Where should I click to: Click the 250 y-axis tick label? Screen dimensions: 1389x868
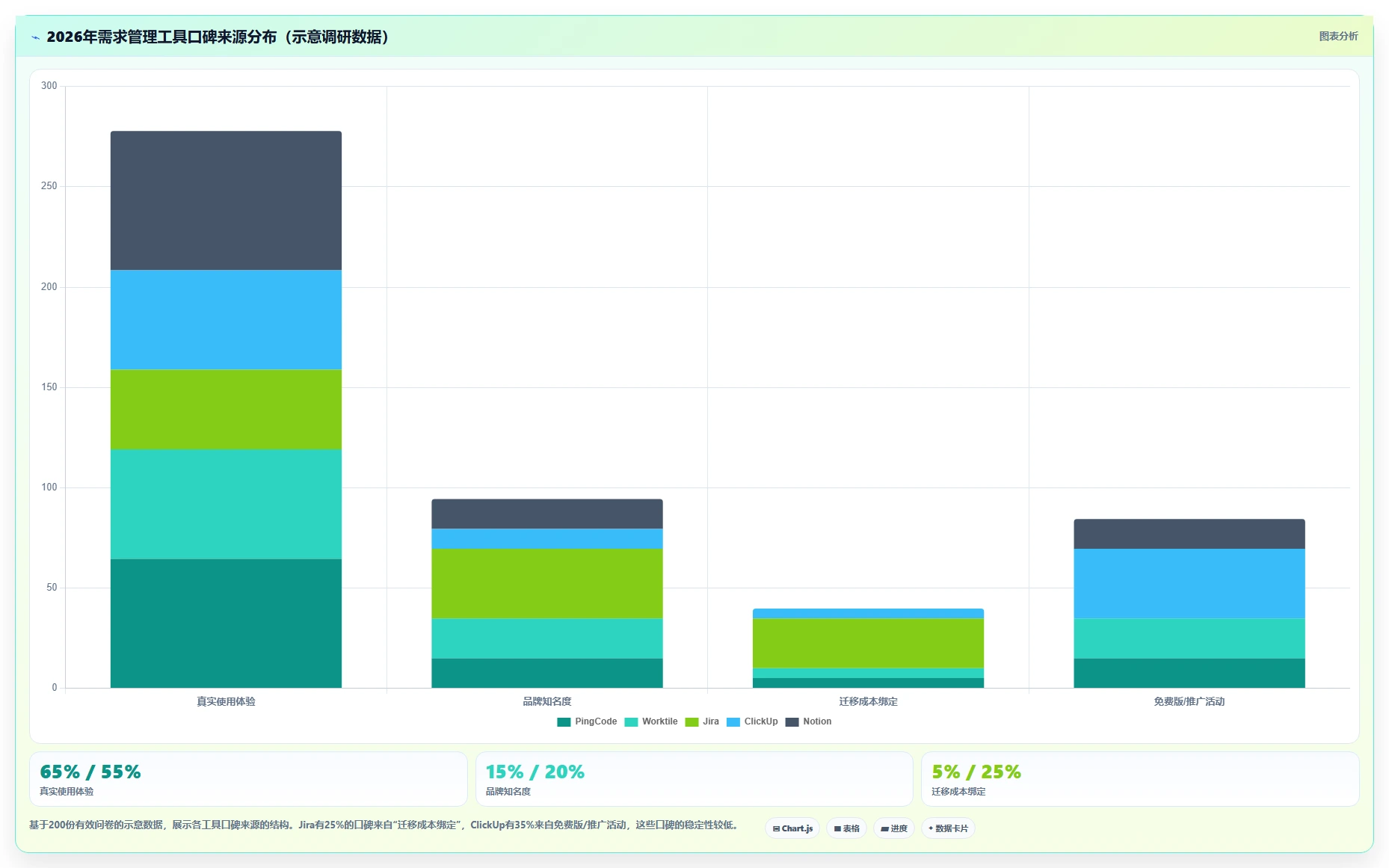(x=49, y=186)
